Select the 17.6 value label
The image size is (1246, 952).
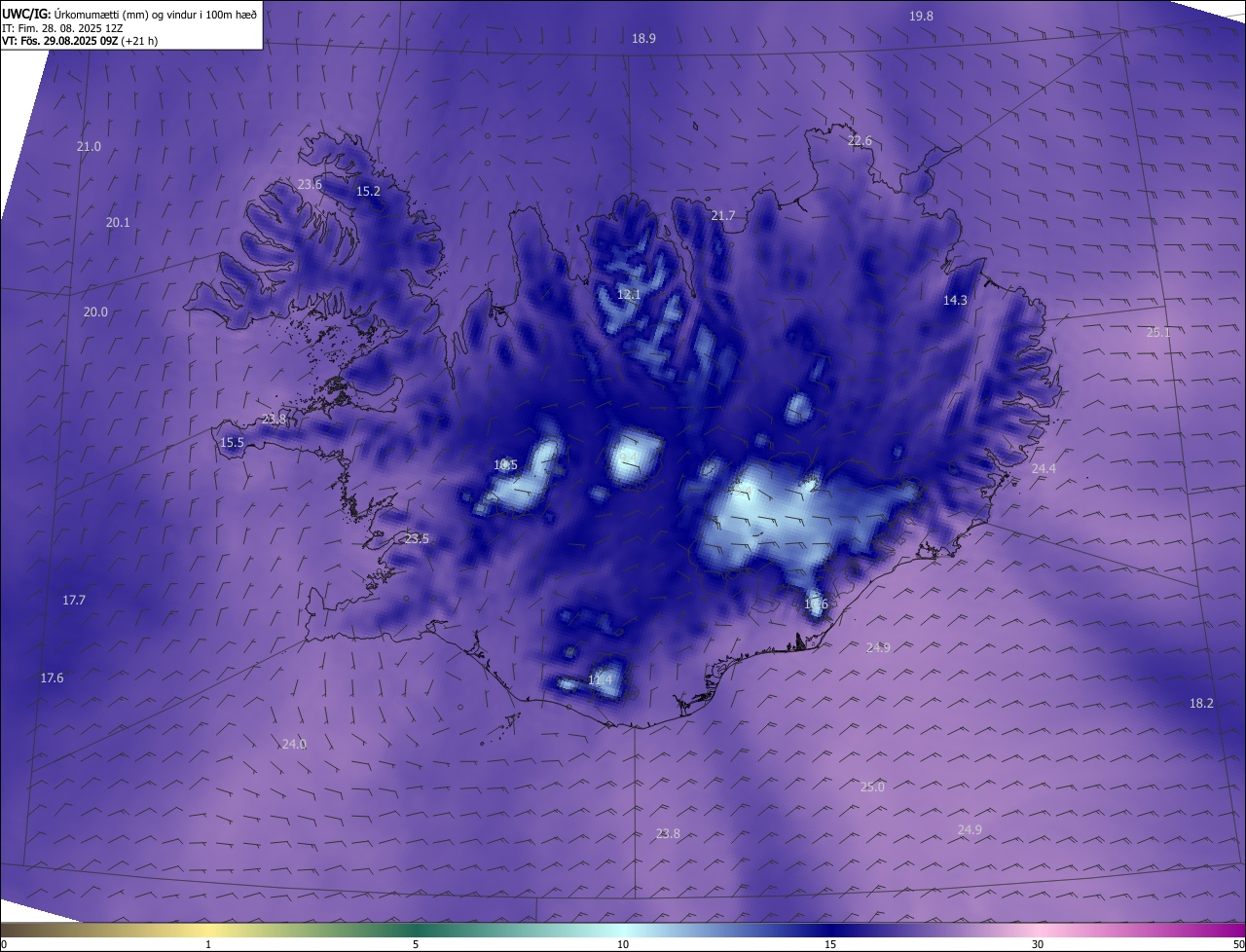click(x=52, y=678)
